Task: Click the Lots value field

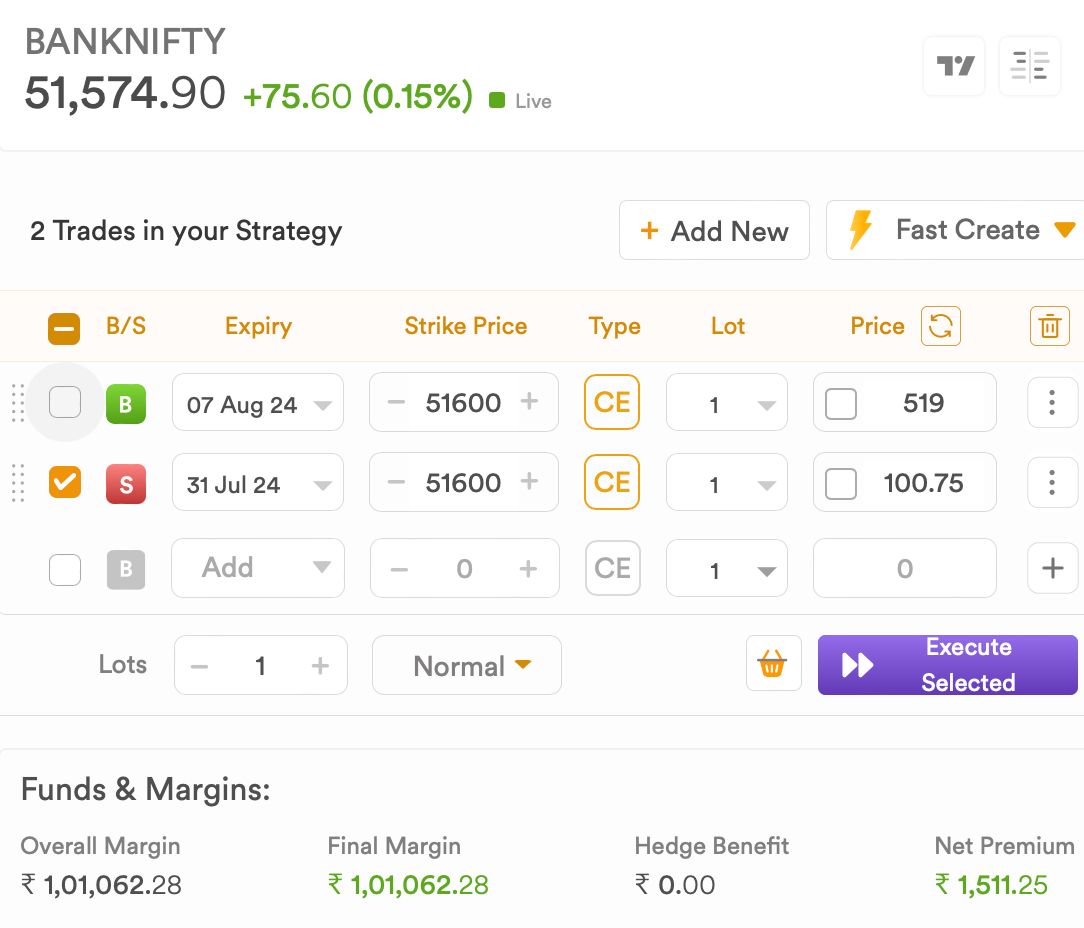Action: (260, 666)
